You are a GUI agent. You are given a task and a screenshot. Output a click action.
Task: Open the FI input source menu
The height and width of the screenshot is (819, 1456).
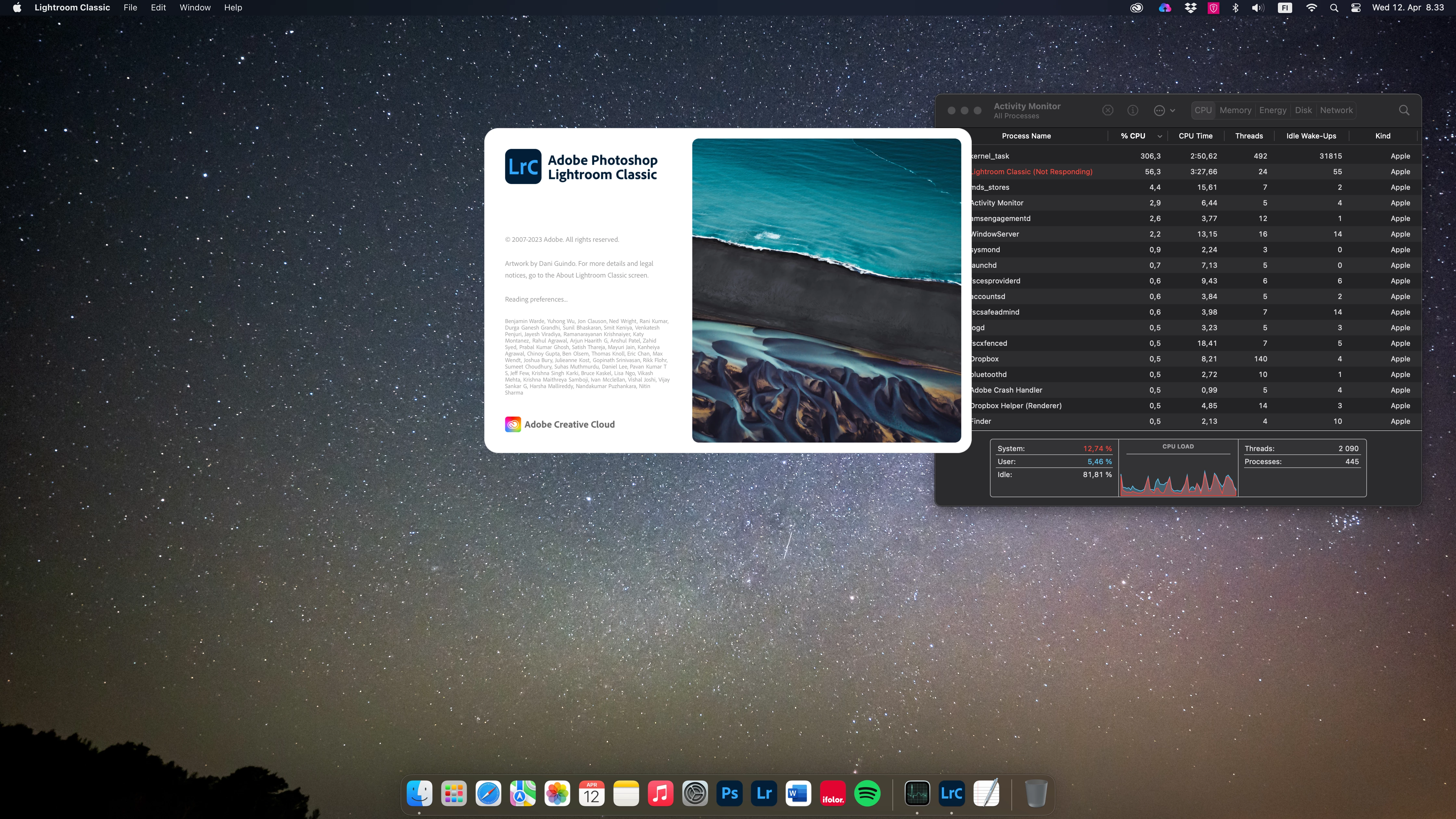click(1285, 8)
